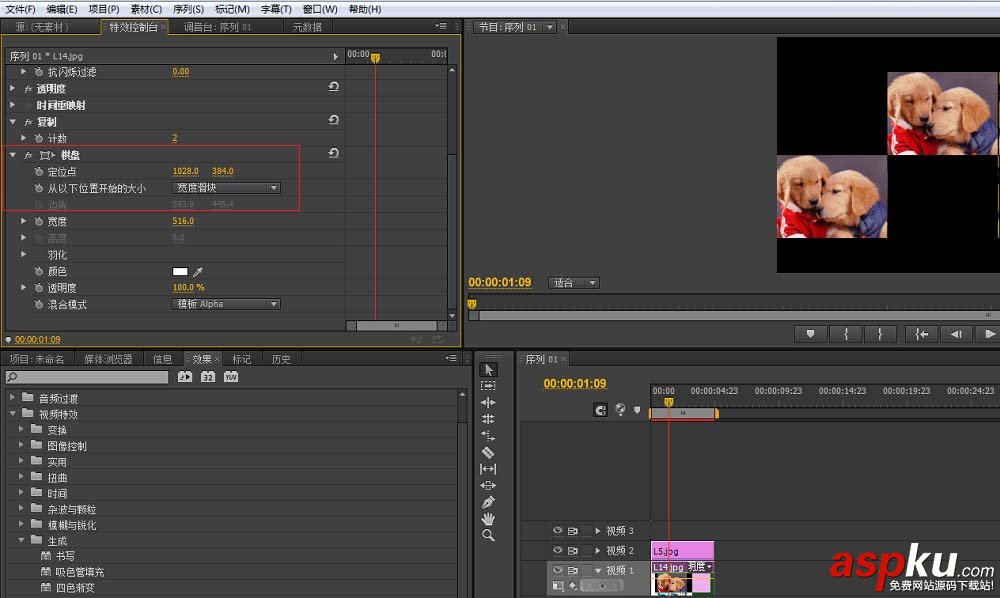
Task: Switch to the 媒体浏览器 tab
Action: coord(108,360)
